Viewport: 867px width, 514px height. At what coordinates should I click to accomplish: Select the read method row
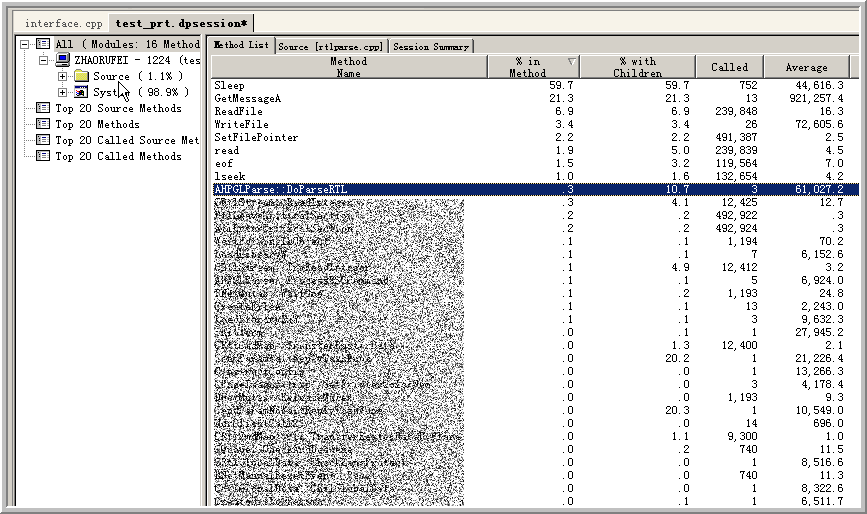tap(535, 150)
